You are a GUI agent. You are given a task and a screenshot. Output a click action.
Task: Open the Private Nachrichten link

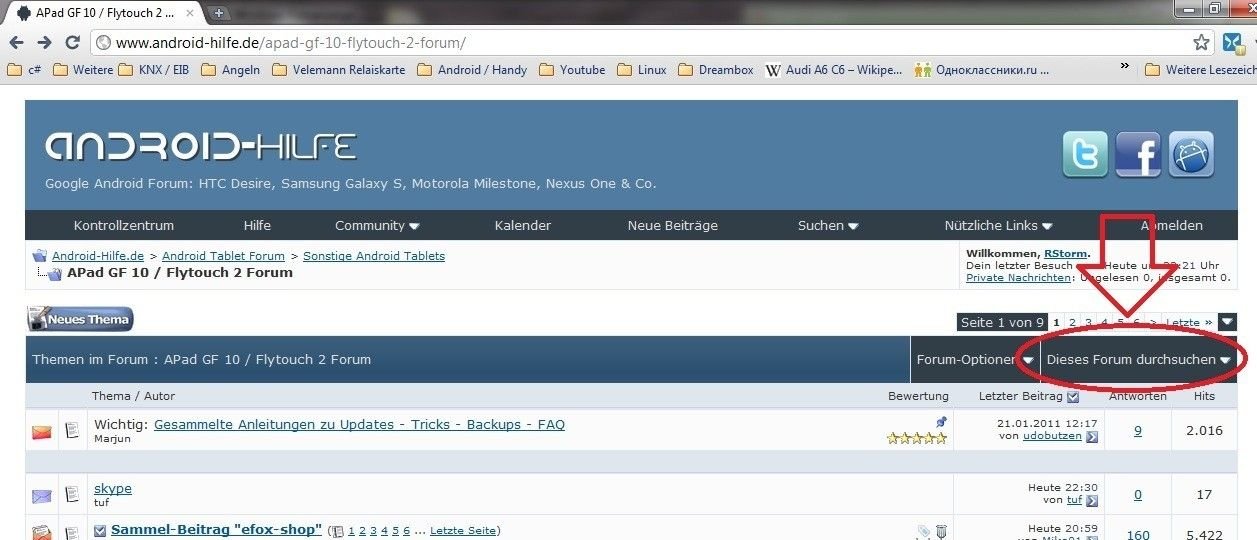pyautogui.click(x=1018, y=277)
